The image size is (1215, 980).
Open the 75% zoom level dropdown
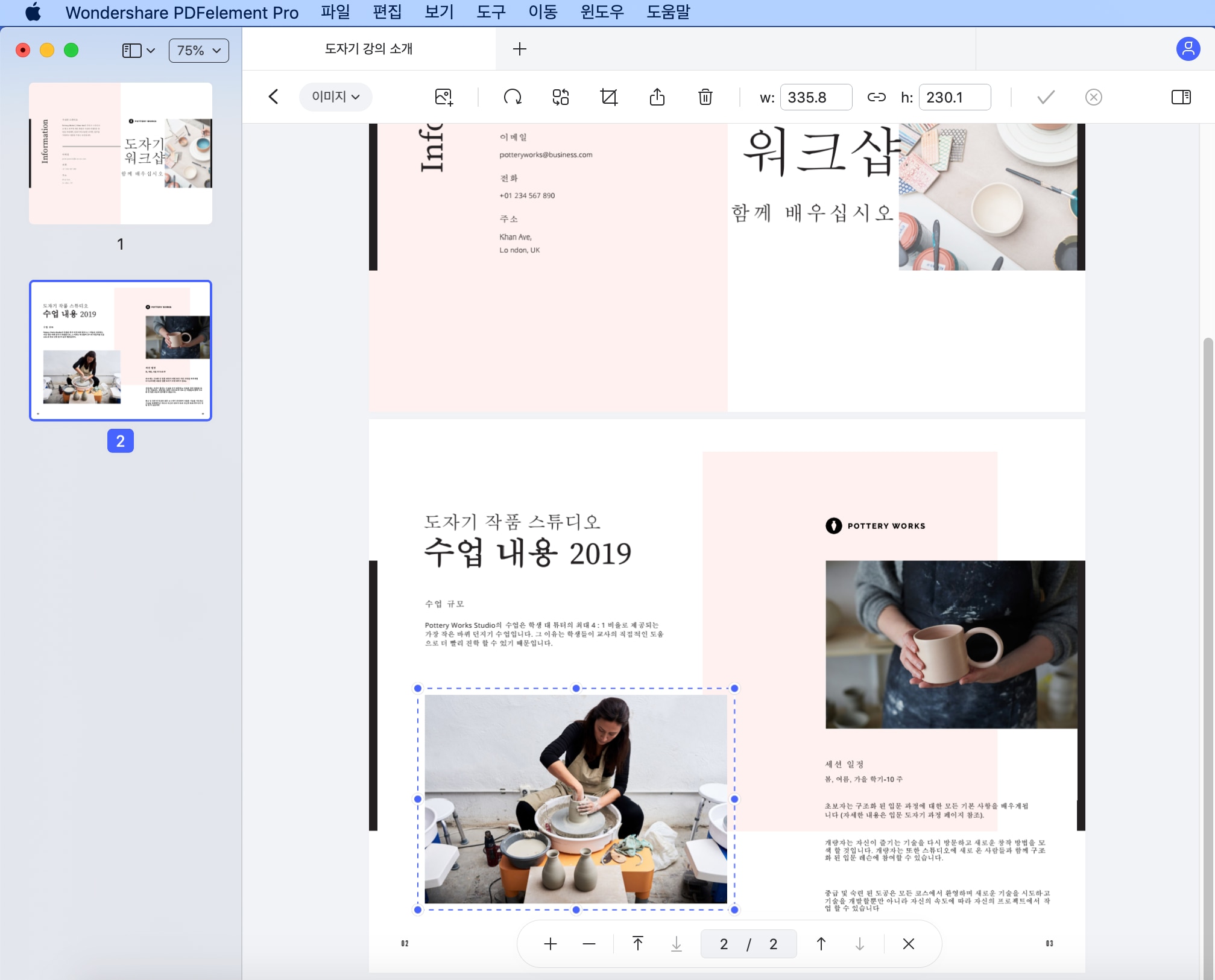[199, 51]
